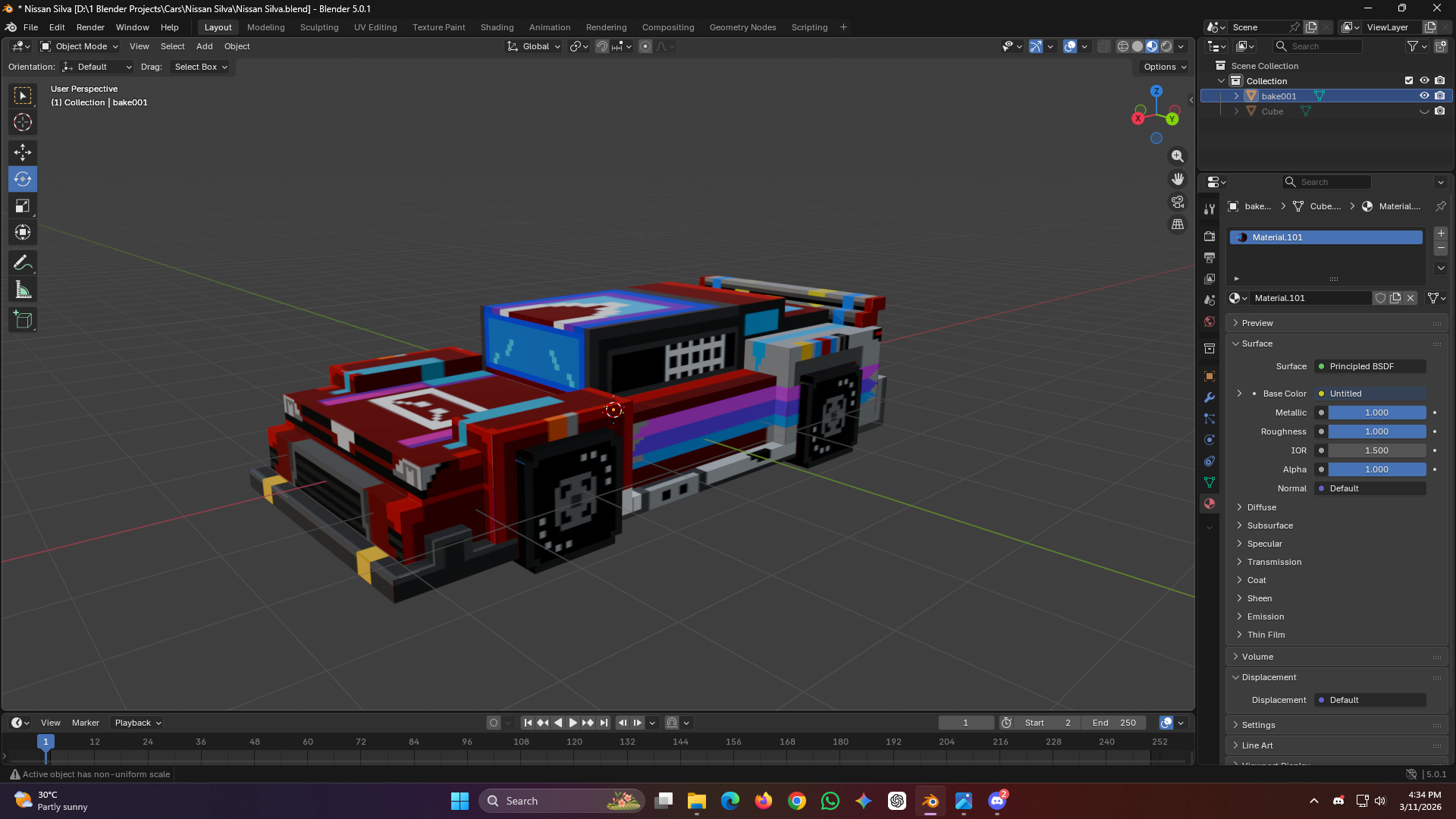This screenshot has height=819, width=1456.
Task: Open the Material properties tab
Action: tap(1210, 504)
